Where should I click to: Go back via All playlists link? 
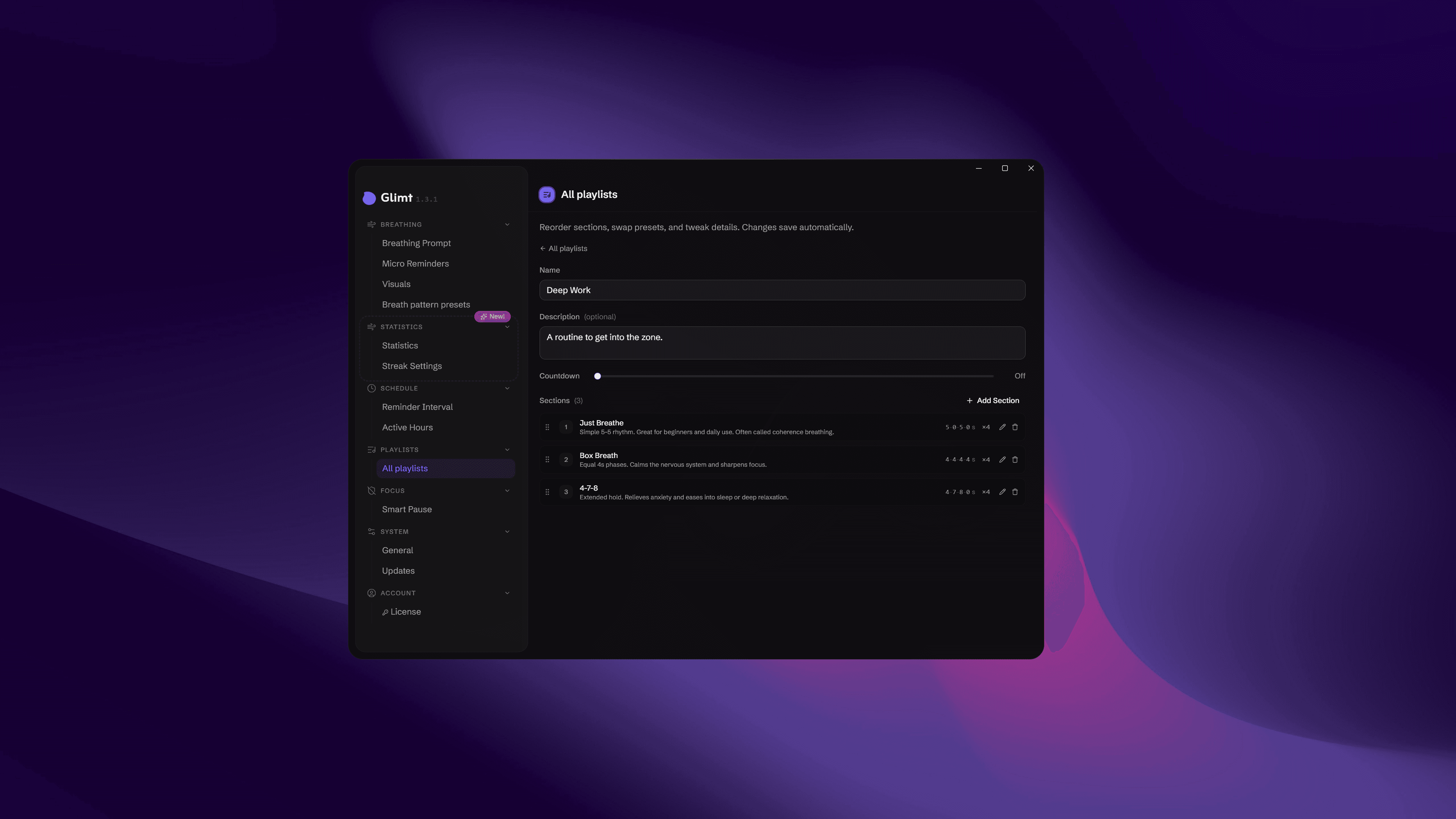(563, 249)
